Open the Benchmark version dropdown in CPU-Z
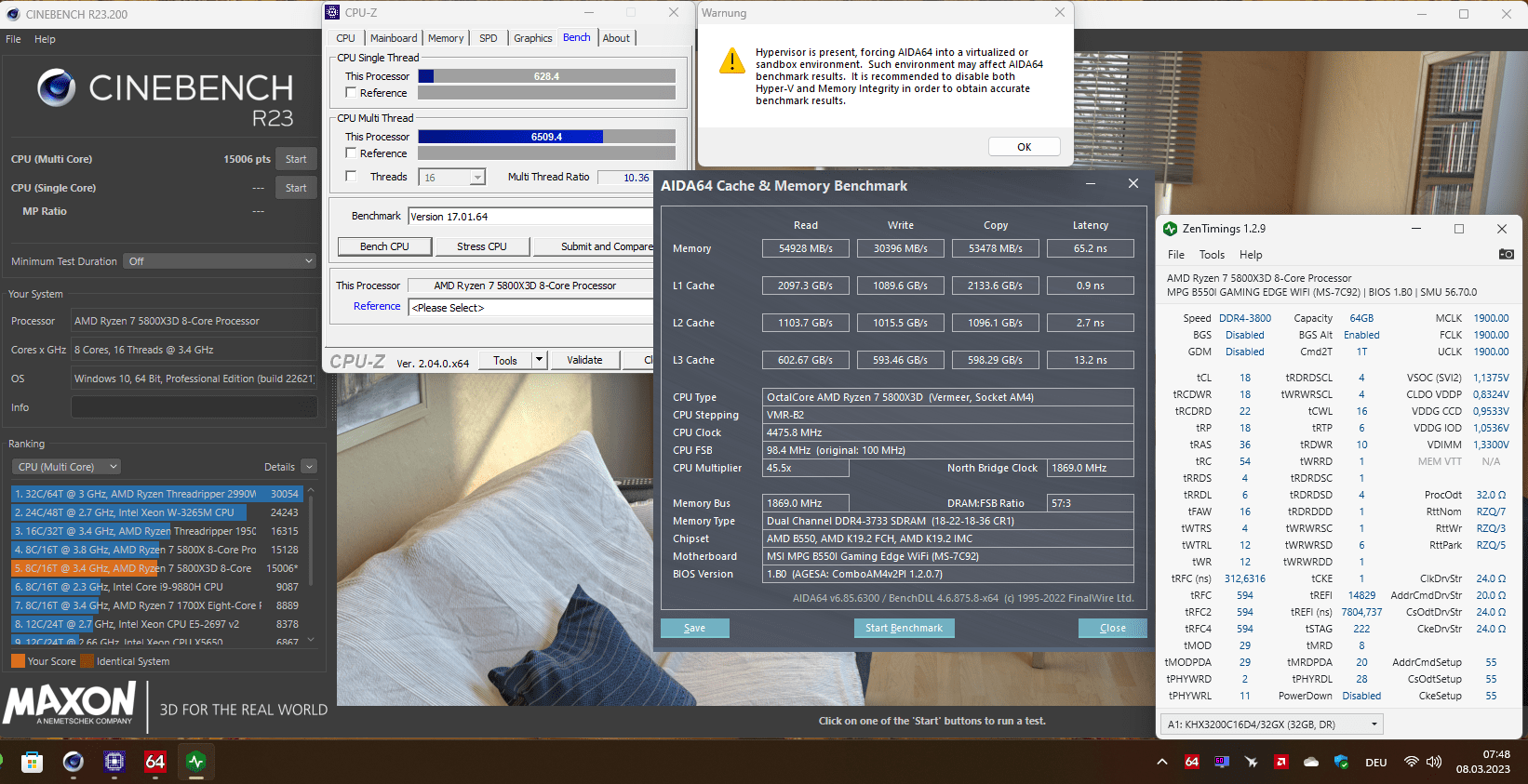 click(x=530, y=217)
